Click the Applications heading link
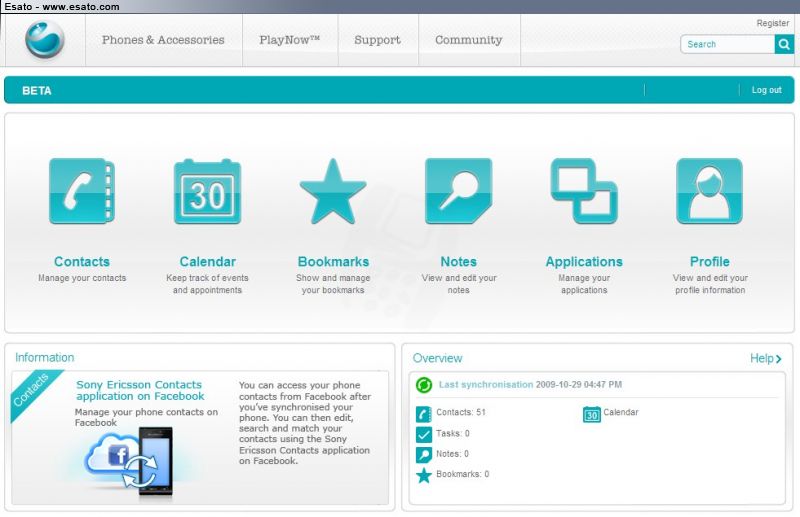The image size is (800, 517). tap(584, 262)
